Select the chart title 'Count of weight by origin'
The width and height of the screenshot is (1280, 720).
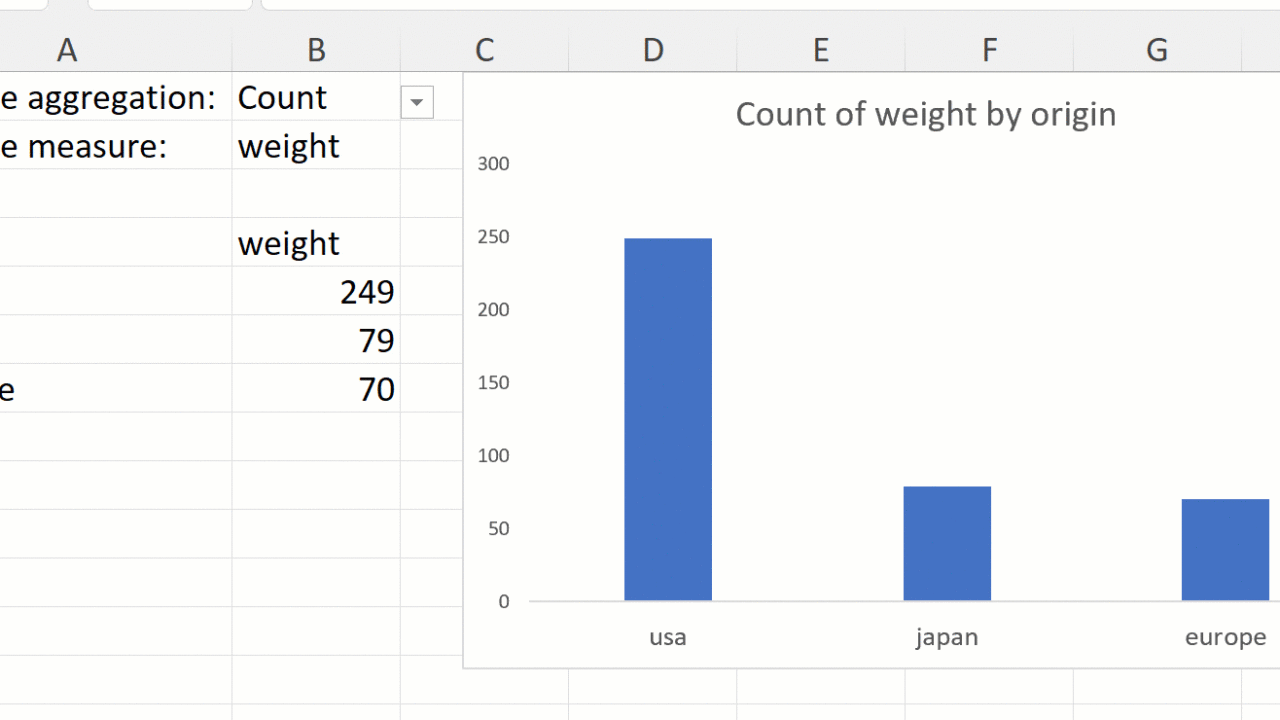pos(925,114)
